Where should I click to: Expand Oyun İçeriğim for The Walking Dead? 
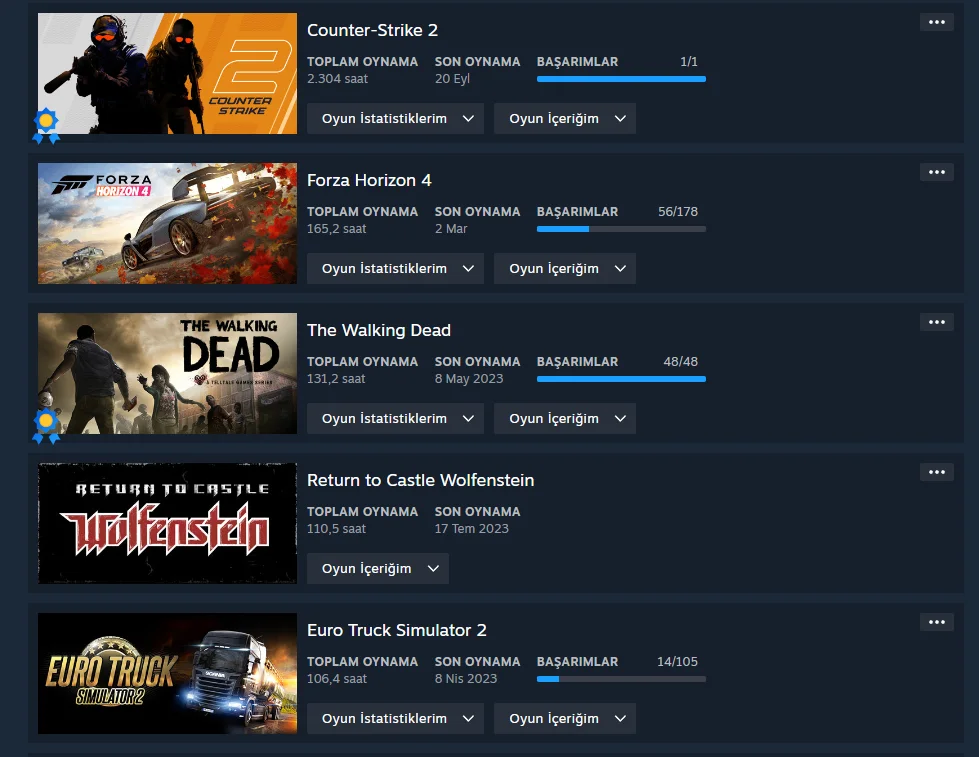click(564, 418)
